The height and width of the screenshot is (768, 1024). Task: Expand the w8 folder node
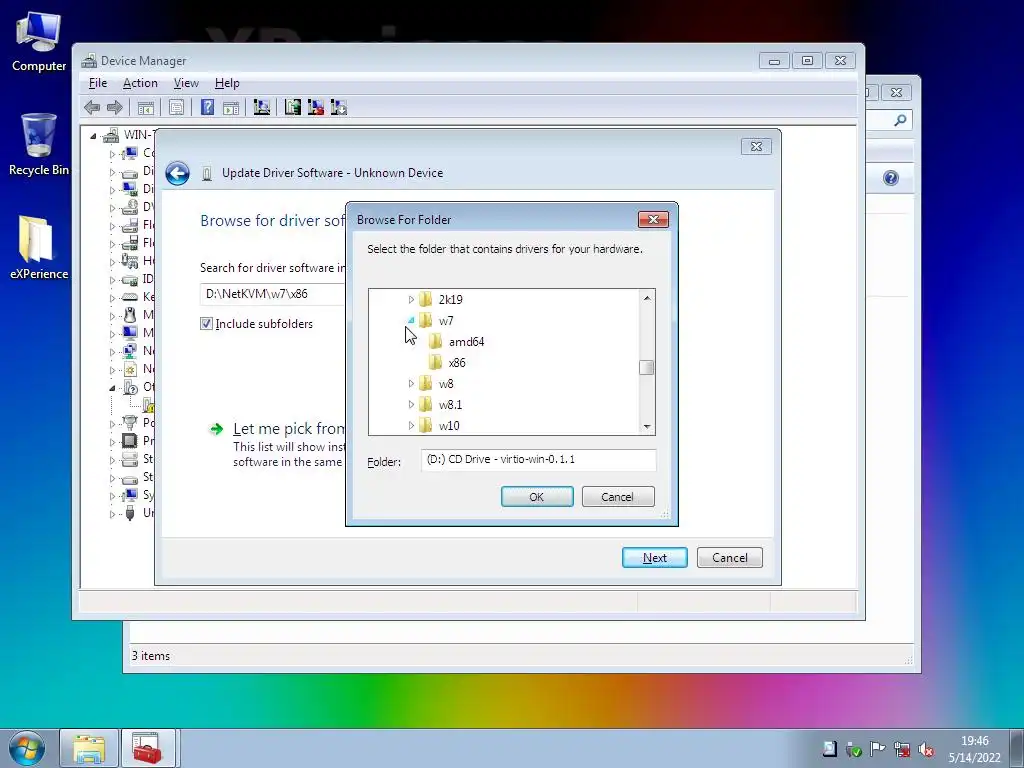pyautogui.click(x=411, y=383)
